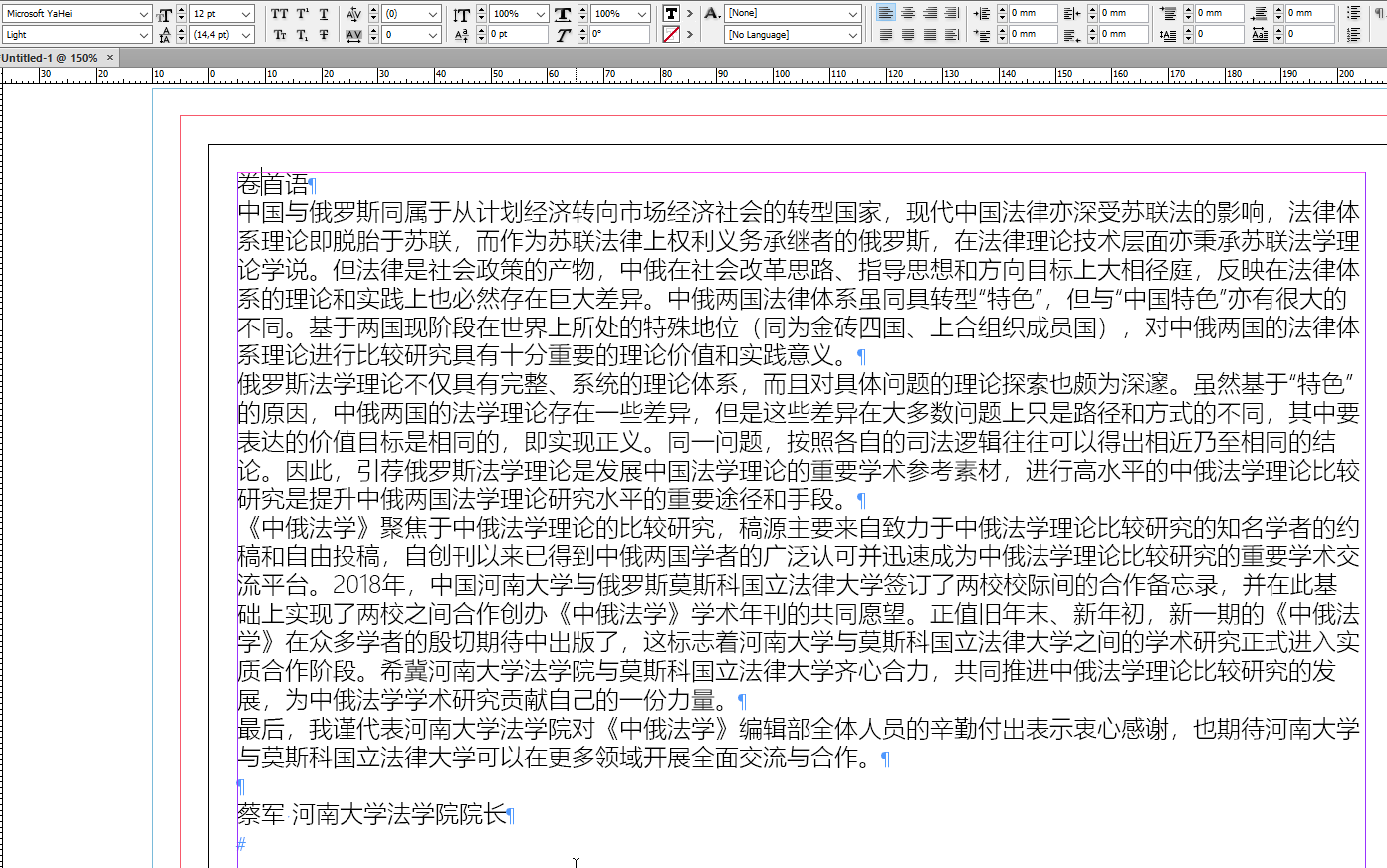Toggle Strikethrough formatting
This screenshot has height=868, width=1387.
(324, 35)
